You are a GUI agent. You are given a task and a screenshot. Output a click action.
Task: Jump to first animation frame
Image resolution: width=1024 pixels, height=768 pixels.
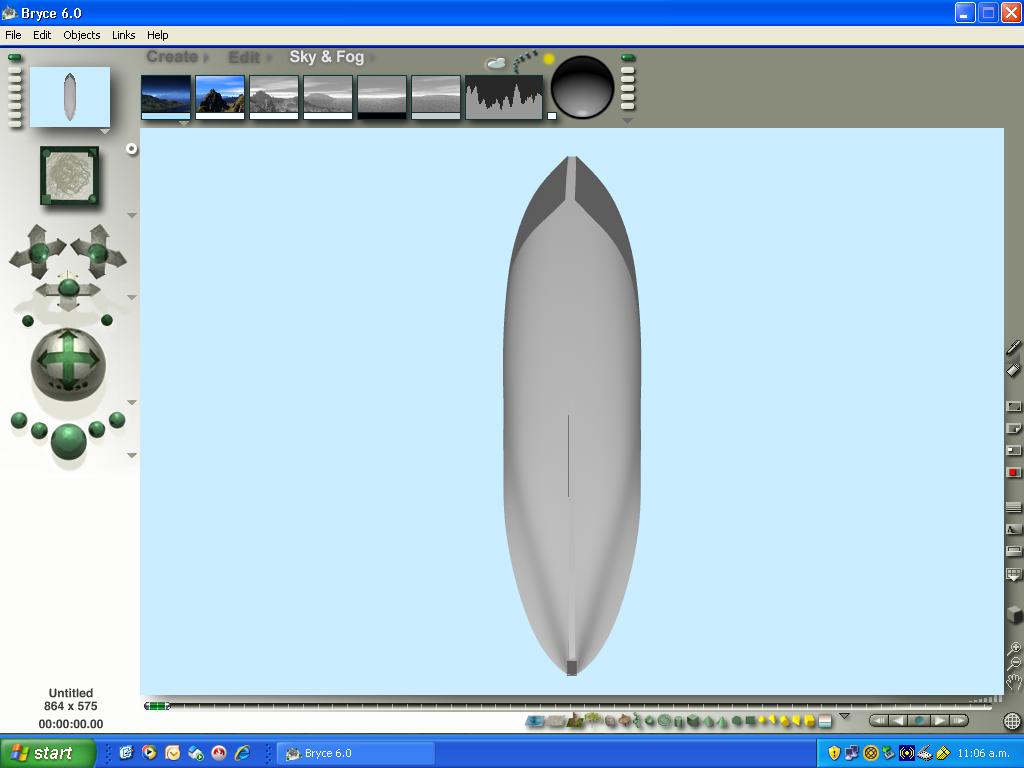coord(880,721)
